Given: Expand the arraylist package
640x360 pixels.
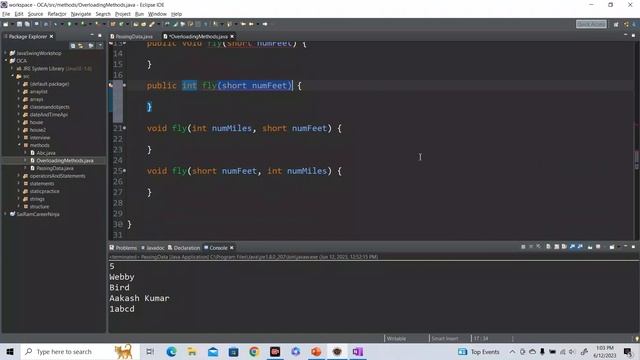Looking at the screenshot, I should (18, 91).
